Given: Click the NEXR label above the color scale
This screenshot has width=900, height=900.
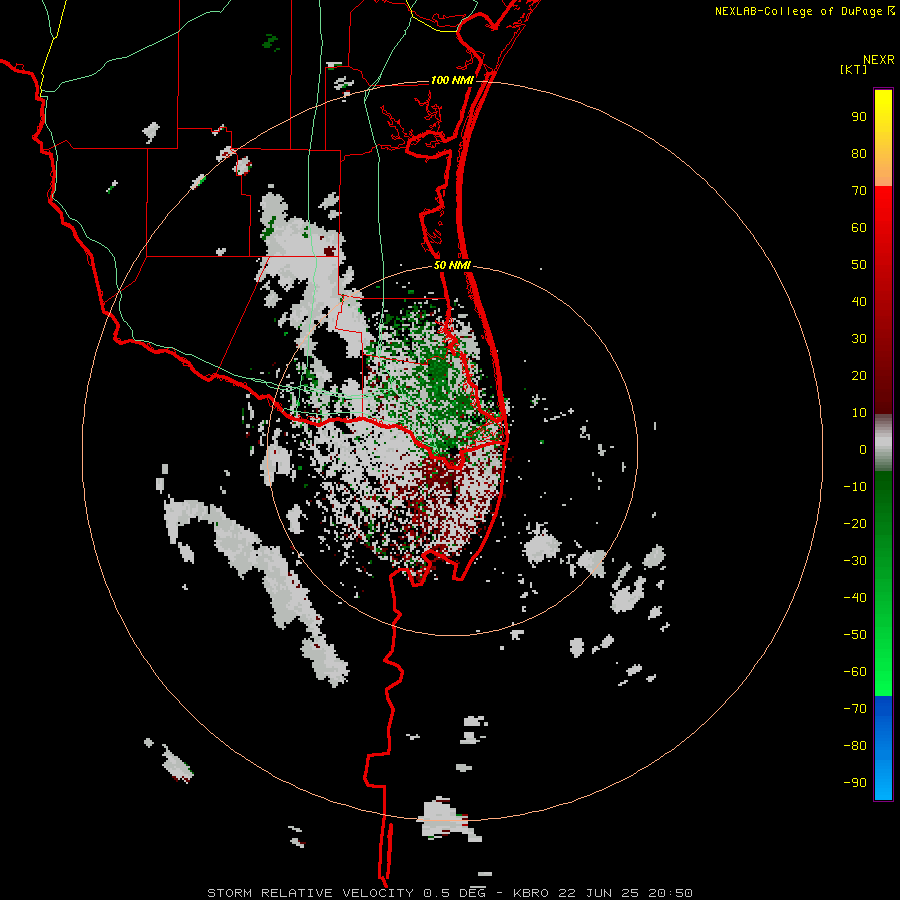Looking at the screenshot, I should point(878,60).
